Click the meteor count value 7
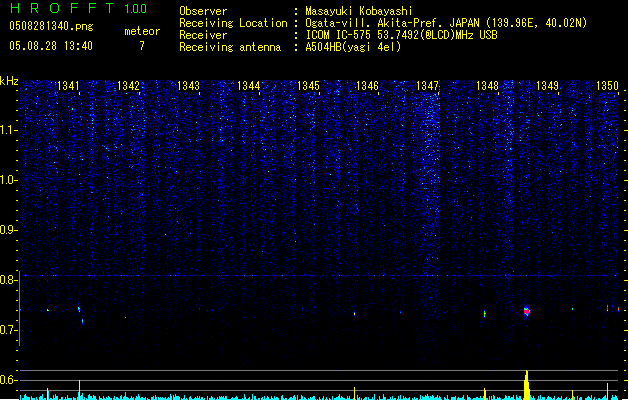The width and height of the screenshot is (629, 400). point(142,46)
